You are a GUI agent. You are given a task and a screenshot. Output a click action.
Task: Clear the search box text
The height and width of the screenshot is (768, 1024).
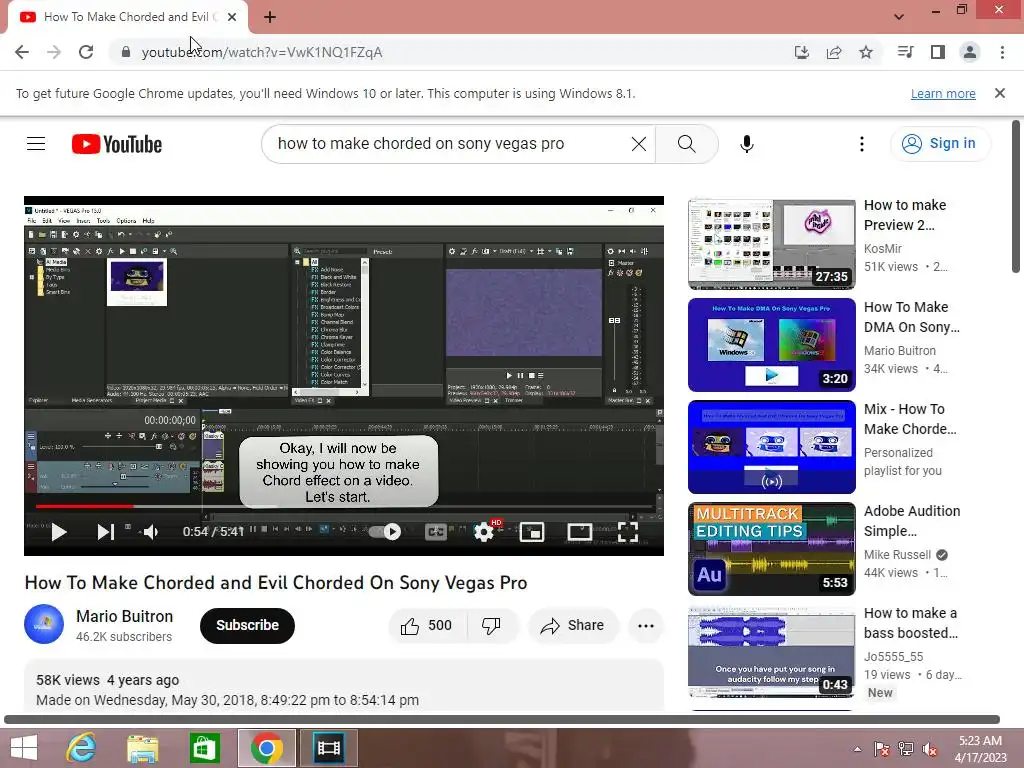(639, 144)
